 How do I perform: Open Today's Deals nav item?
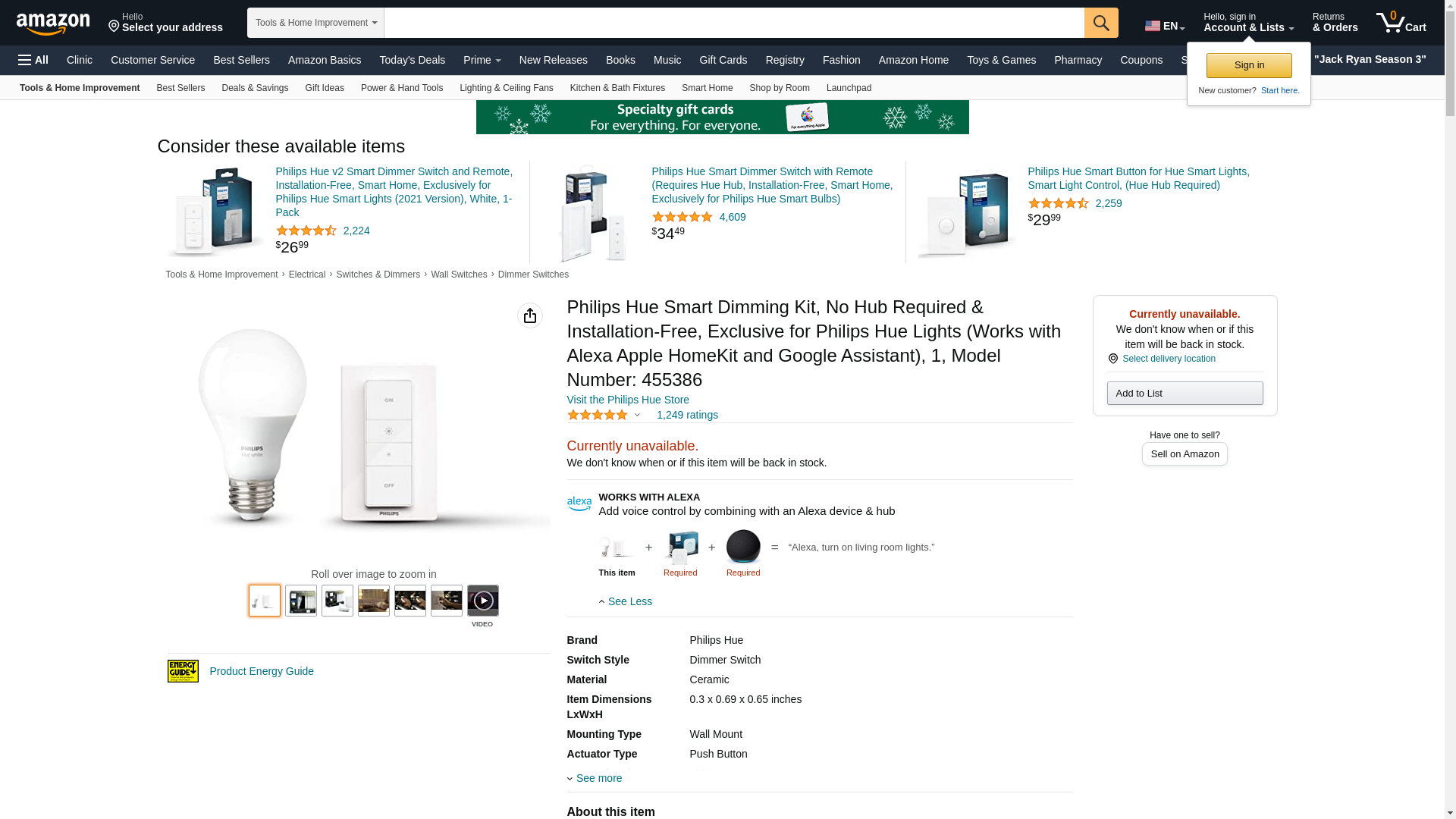pos(412,60)
